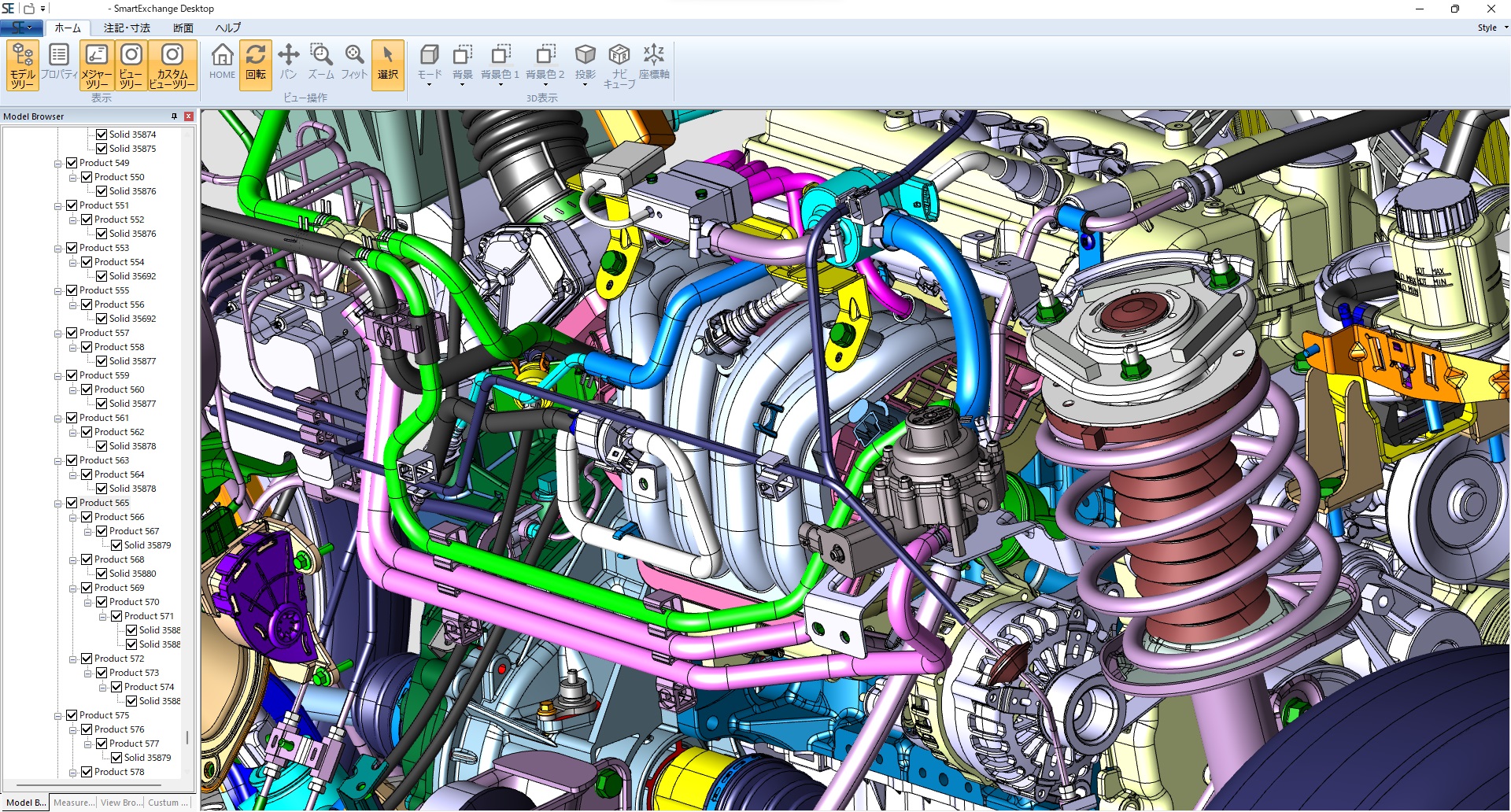1511x812 pixels.
Task: Toggle Product 570 checkbox
Action: [102, 602]
